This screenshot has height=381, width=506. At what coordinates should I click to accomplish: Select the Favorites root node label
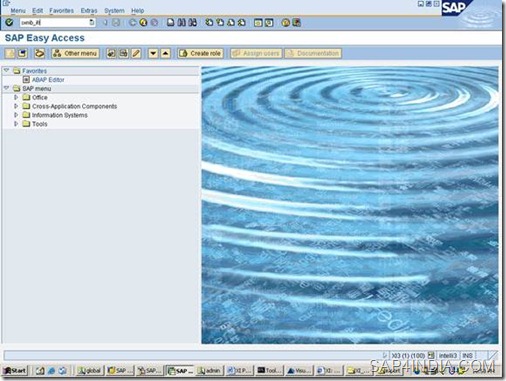click(x=34, y=71)
